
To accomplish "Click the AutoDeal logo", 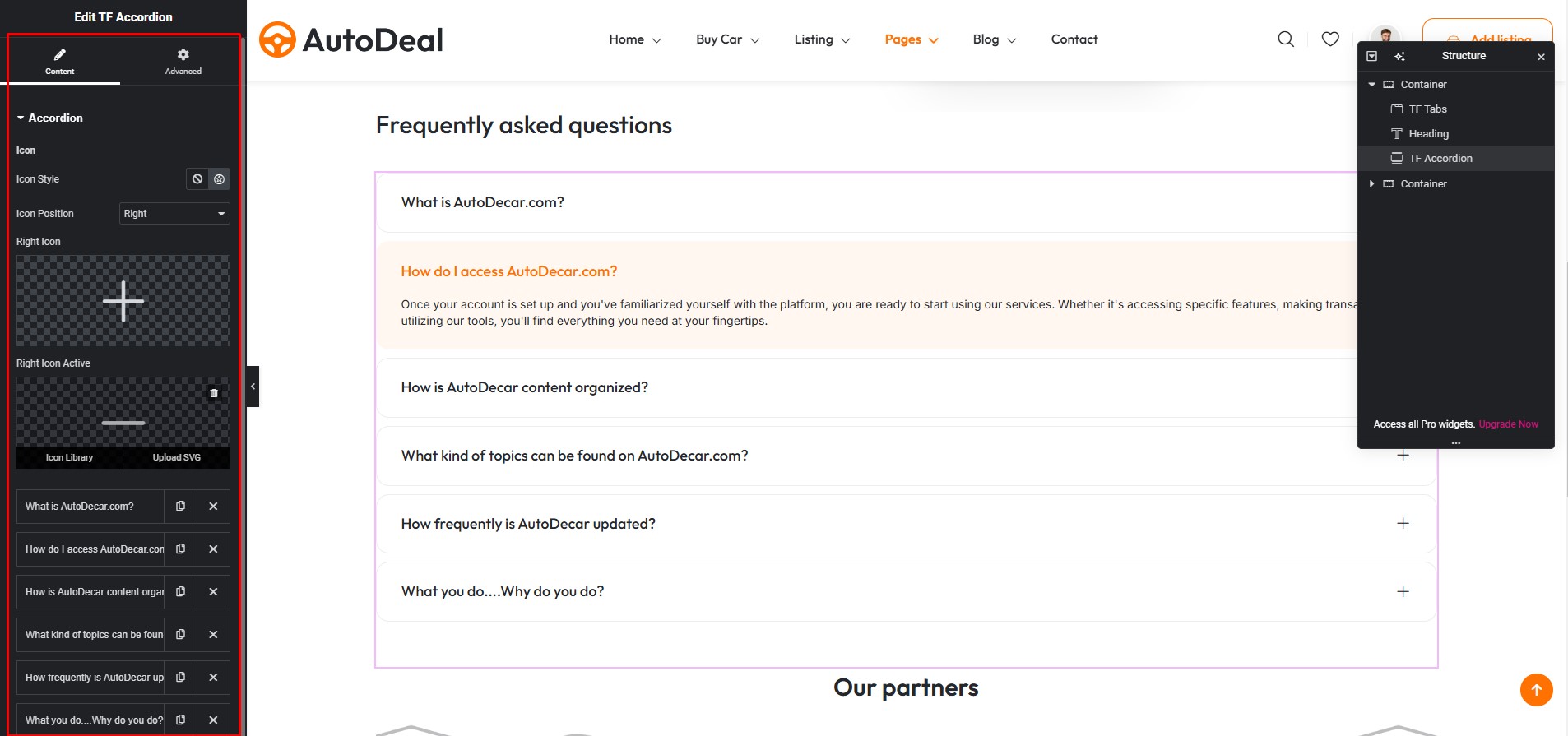I will [351, 39].
